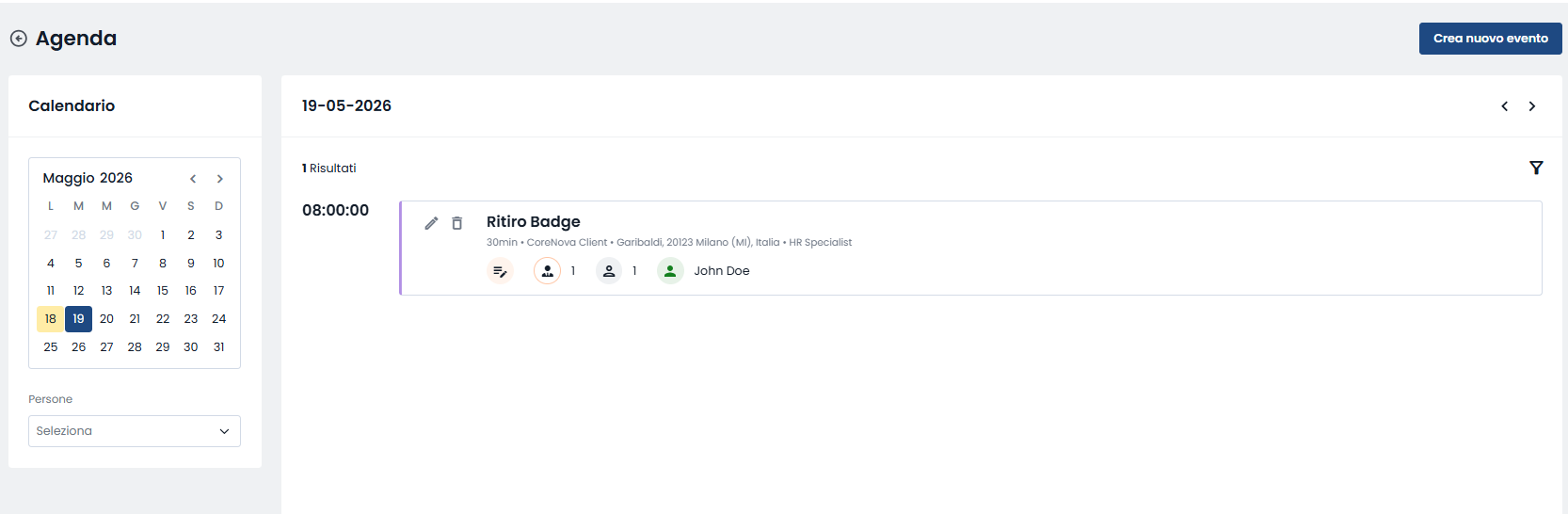The height and width of the screenshot is (514, 1568).
Task: Click the grey person icon
Action: pos(609,271)
